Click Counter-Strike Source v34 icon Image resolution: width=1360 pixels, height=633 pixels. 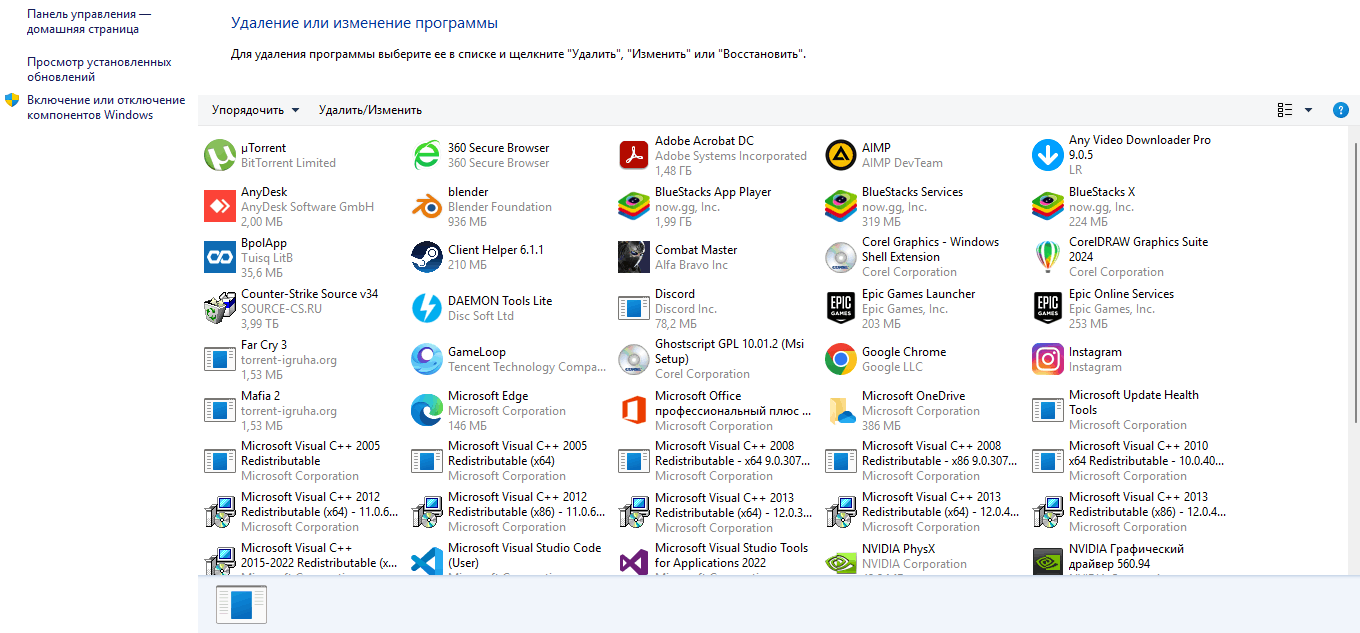click(220, 308)
